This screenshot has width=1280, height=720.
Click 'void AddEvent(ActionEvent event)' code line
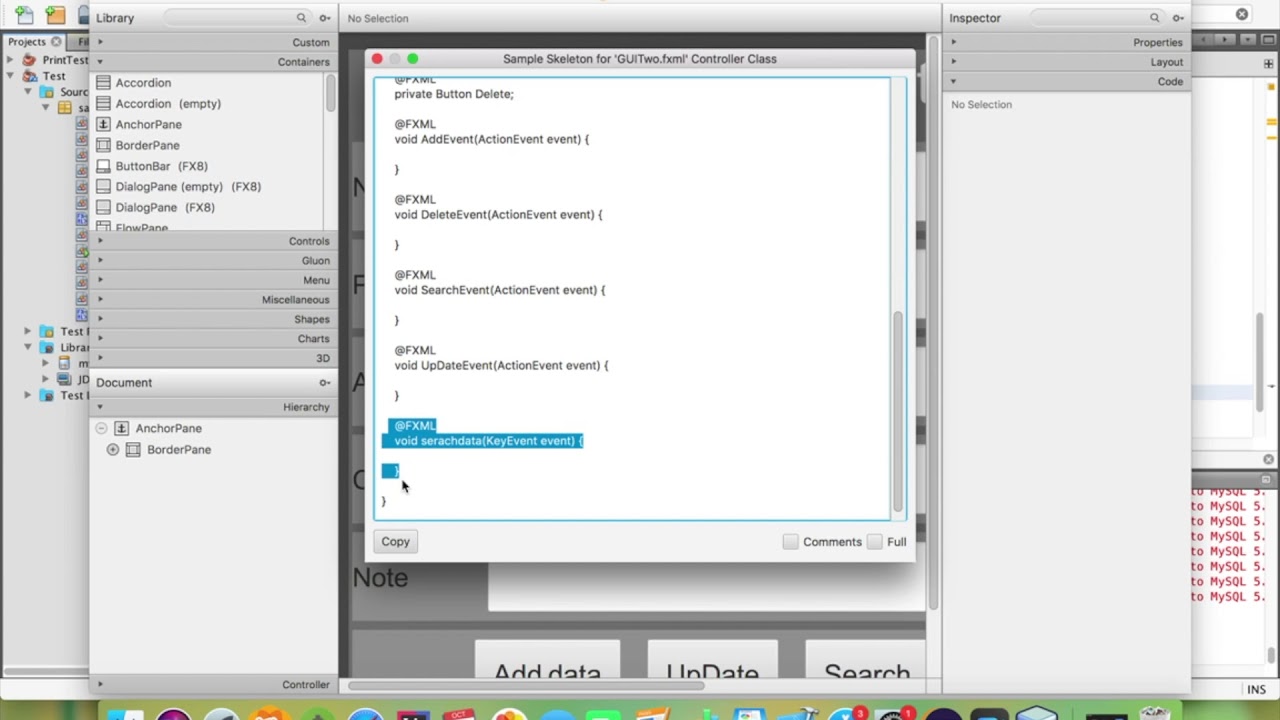[492, 140]
